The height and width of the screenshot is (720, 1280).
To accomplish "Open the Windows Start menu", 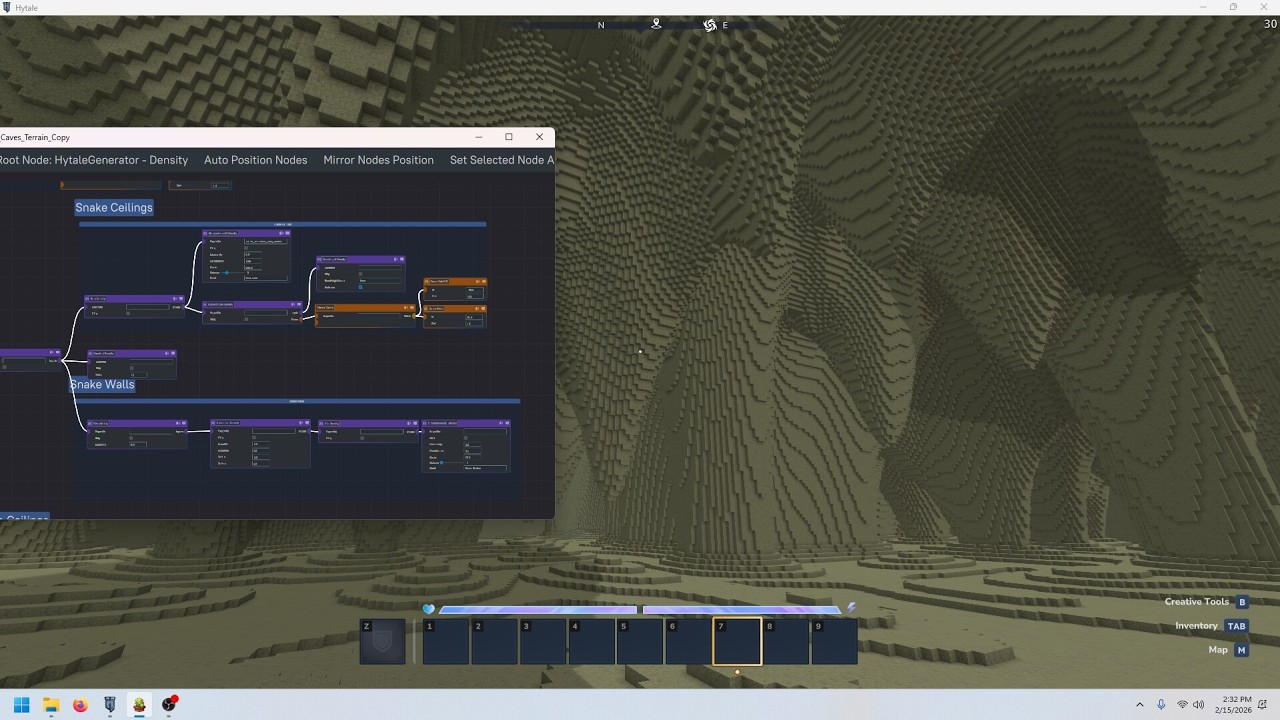I will [x=22, y=705].
